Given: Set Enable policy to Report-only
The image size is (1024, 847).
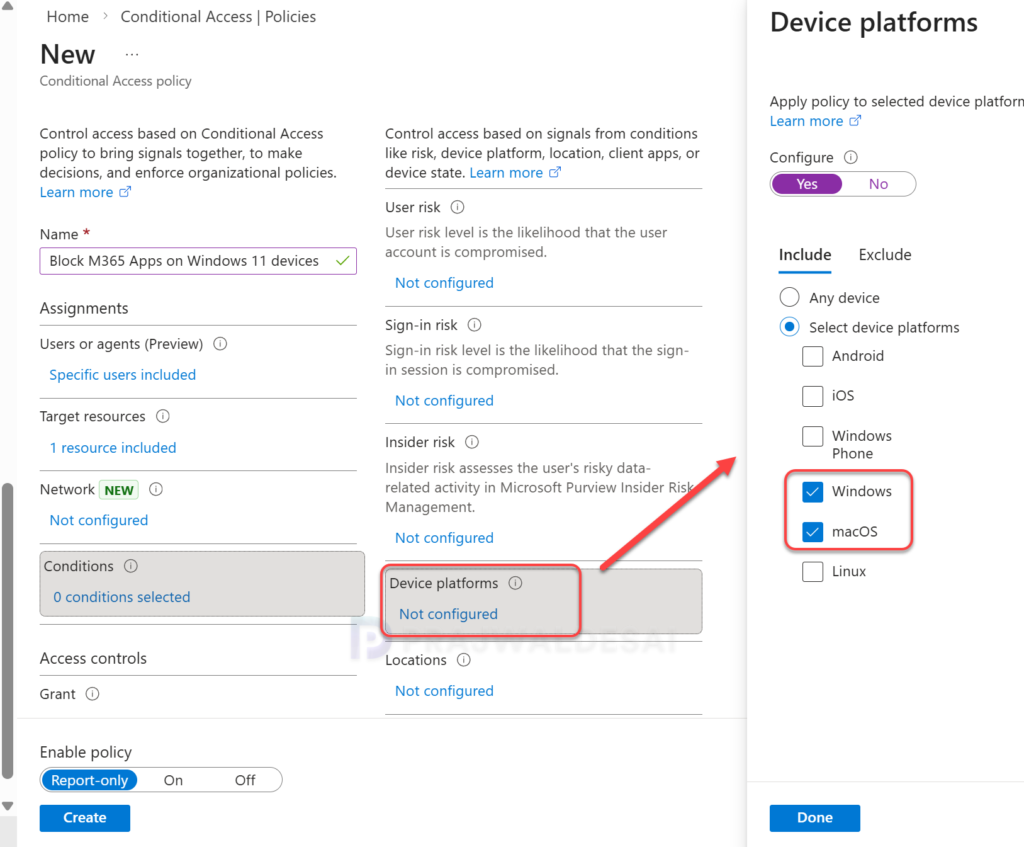Looking at the screenshot, I should [89, 780].
